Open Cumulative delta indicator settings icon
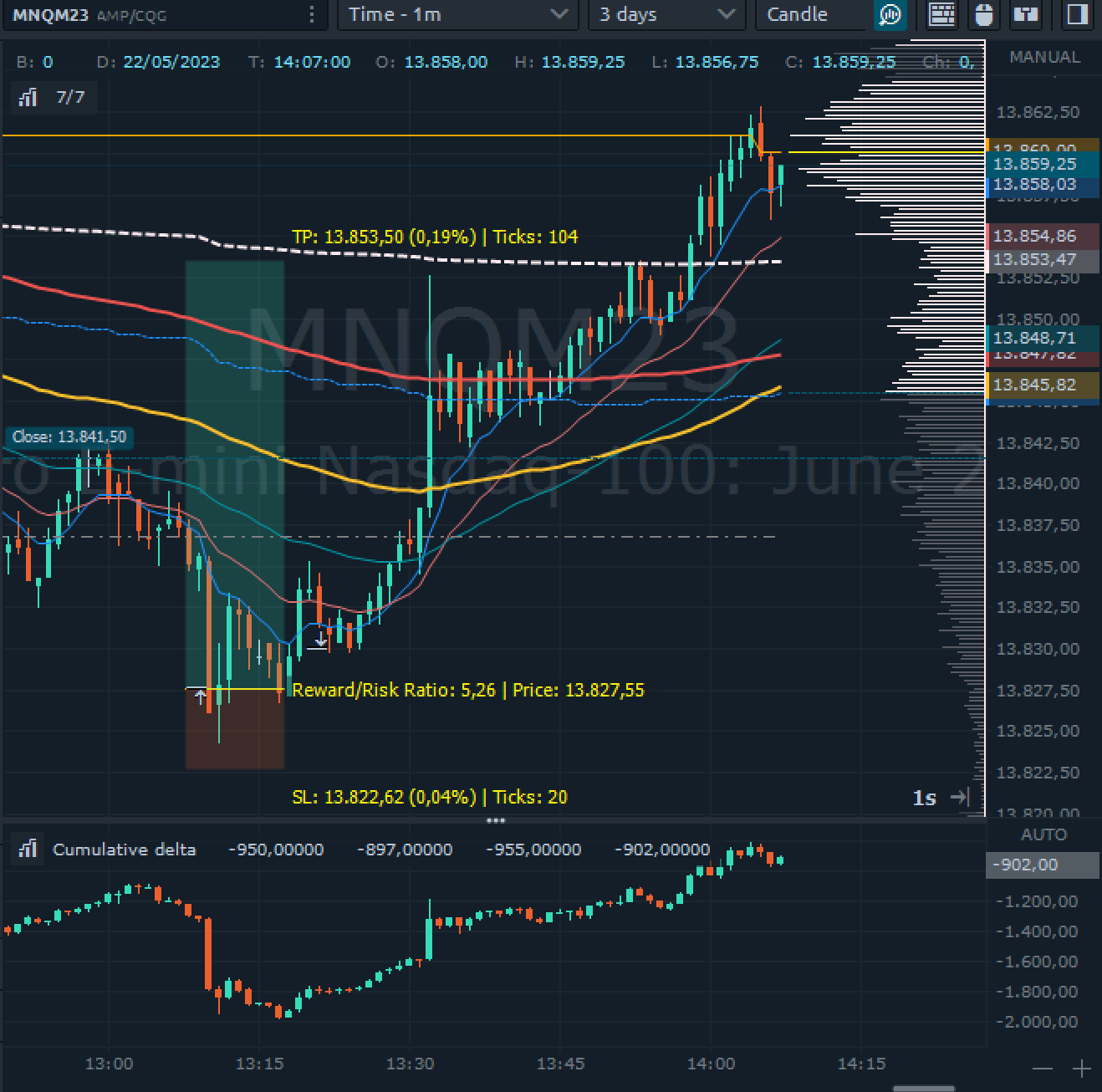This screenshot has height=1092, width=1102. 28,850
